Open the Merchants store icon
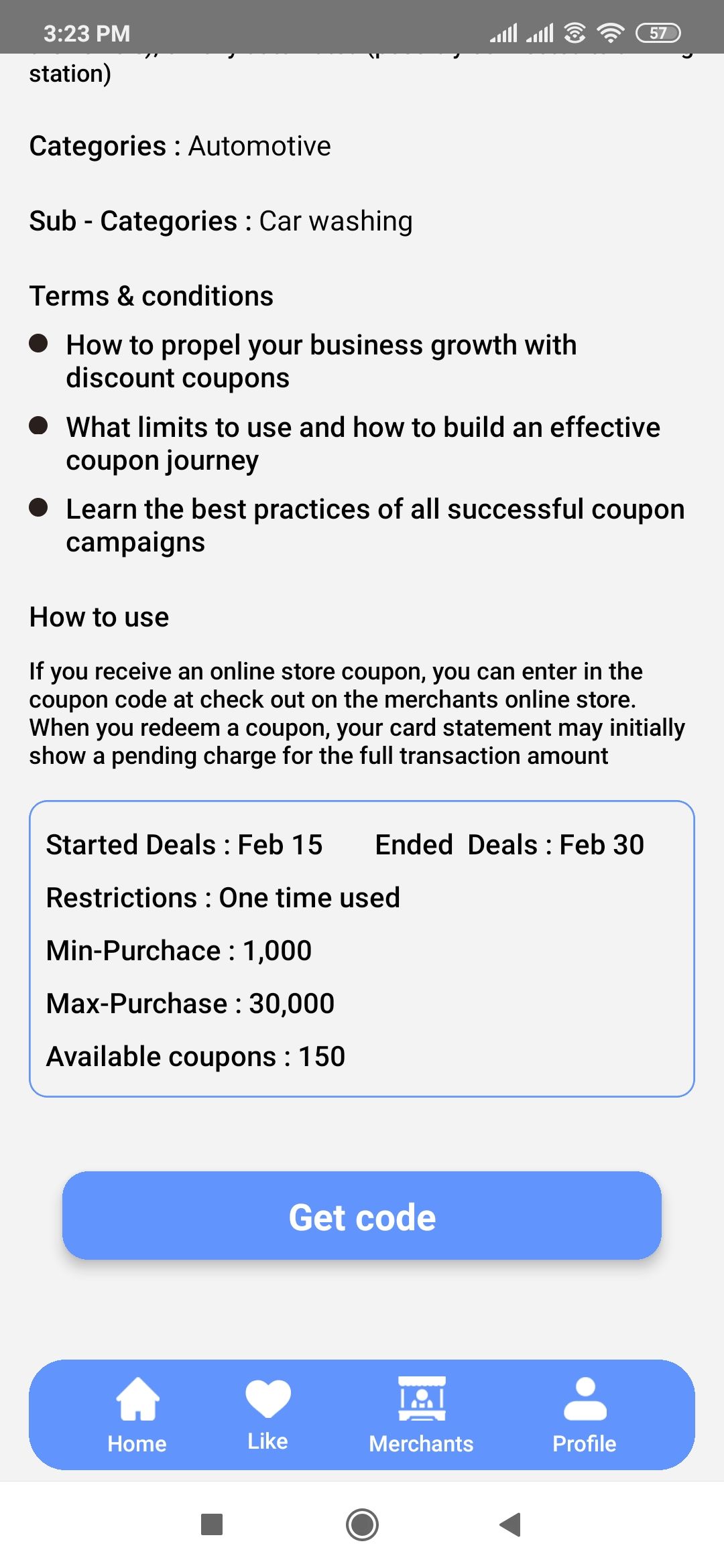The width and height of the screenshot is (724, 1568). pyautogui.click(x=422, y=1398)
